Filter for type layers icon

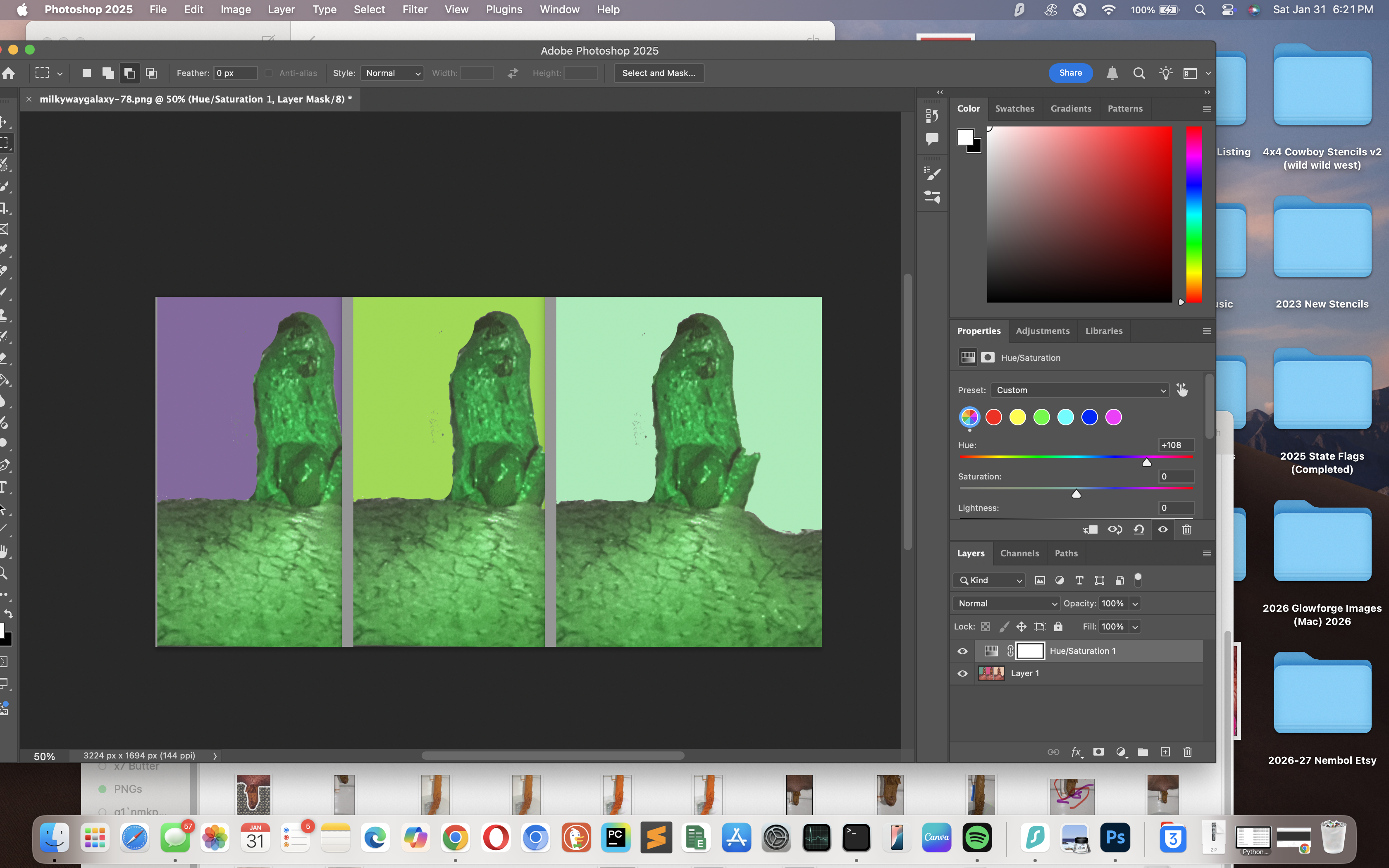click(1079, 580)
